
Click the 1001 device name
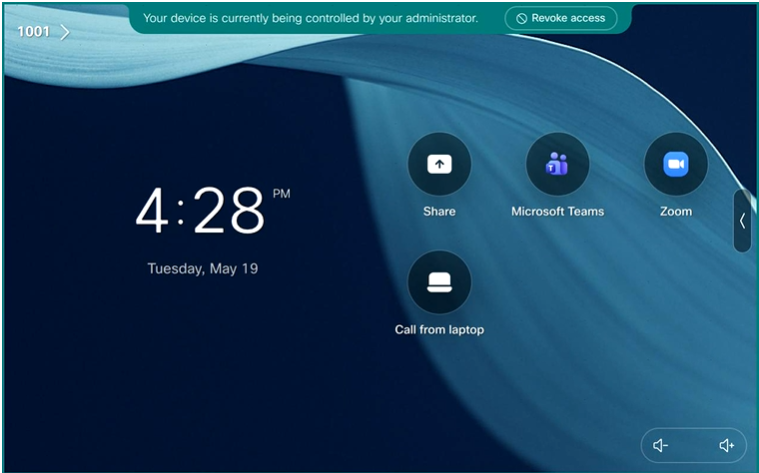(x=33, y=32)
